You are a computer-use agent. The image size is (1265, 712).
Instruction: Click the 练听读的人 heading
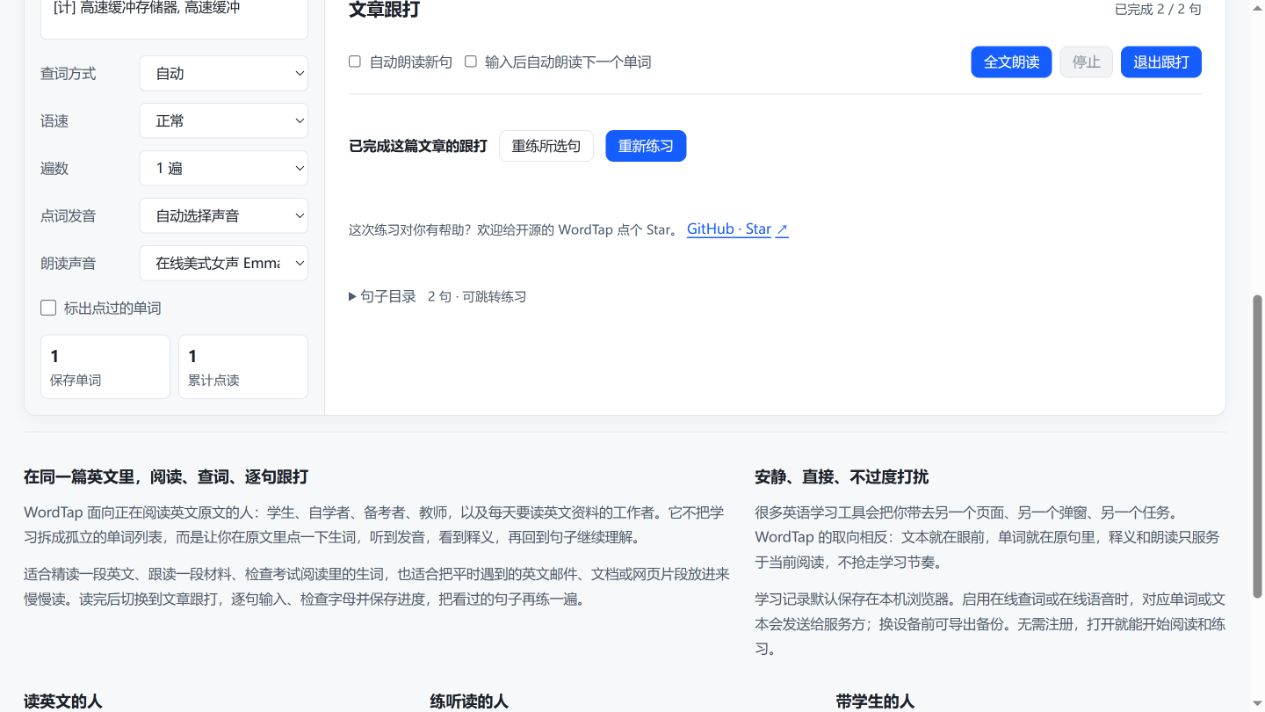[x=469, y=701]
